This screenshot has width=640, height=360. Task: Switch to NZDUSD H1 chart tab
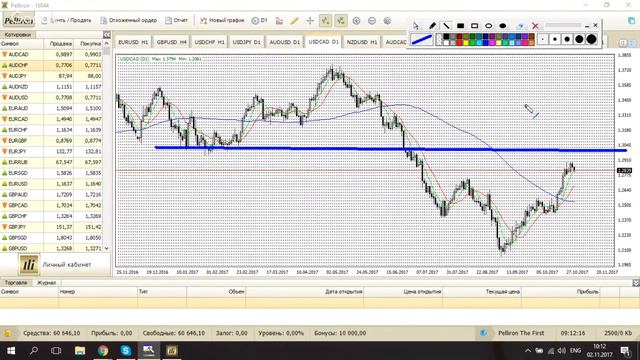click(362, 42)
